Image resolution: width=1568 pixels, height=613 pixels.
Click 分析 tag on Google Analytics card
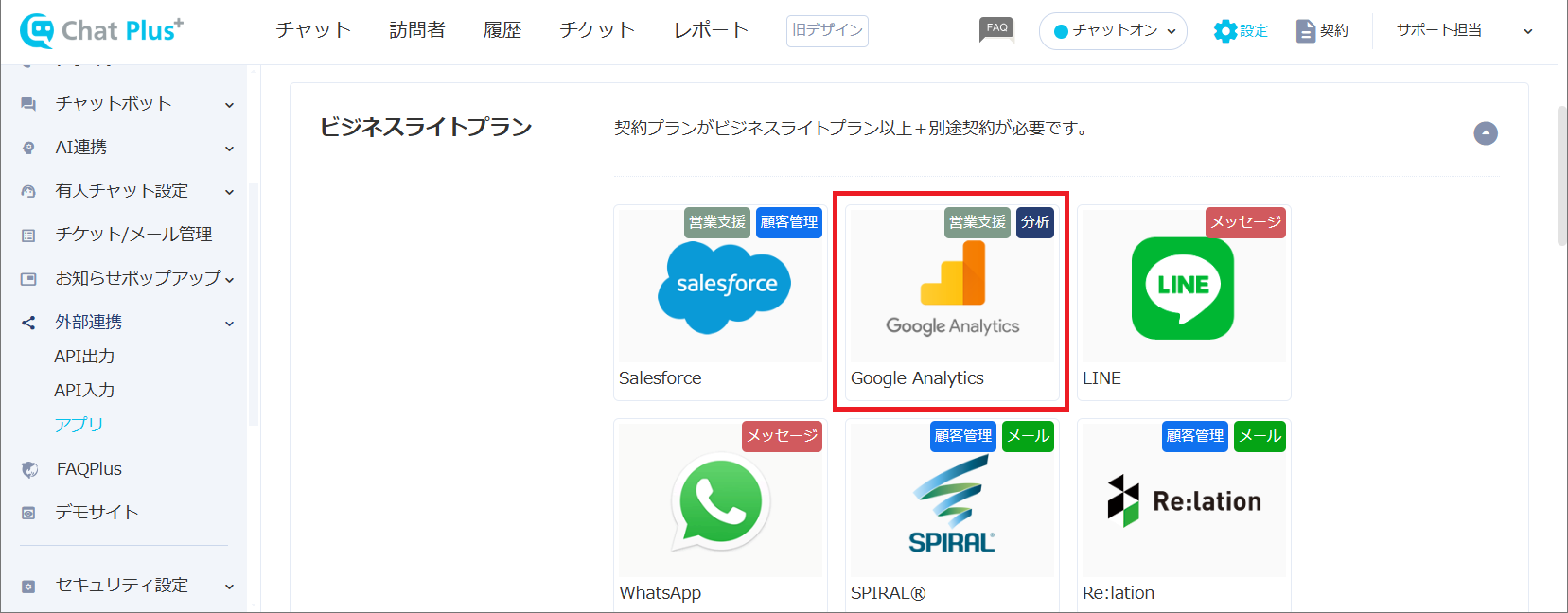[x=1035, y=222]
